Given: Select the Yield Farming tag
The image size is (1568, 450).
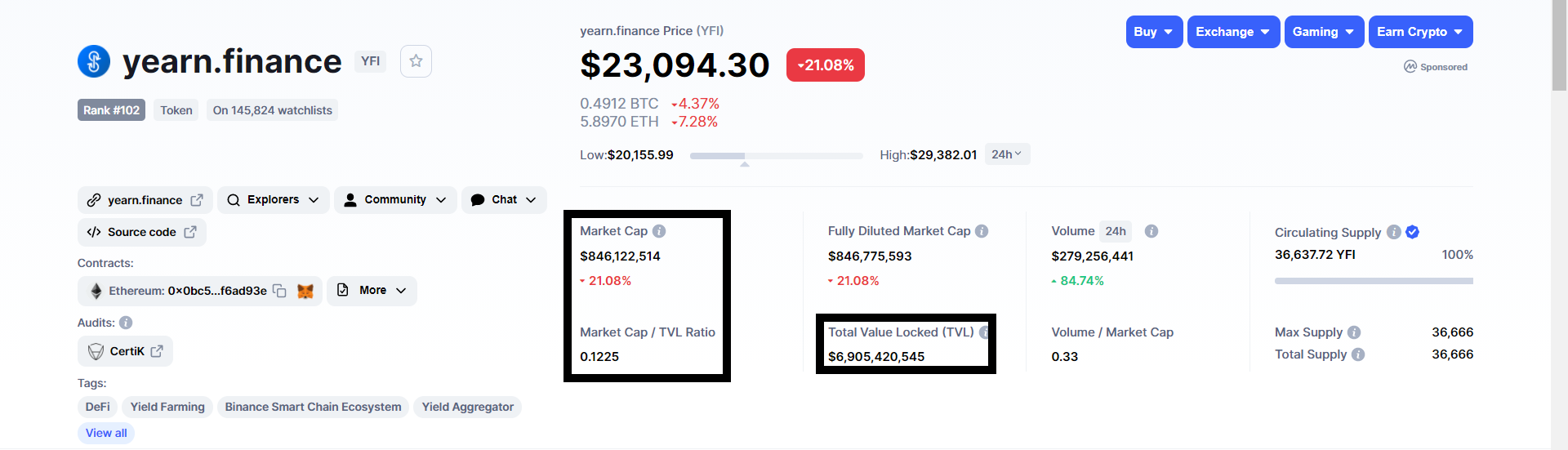Looking at the screenshot, I should [x=167, y=407].
